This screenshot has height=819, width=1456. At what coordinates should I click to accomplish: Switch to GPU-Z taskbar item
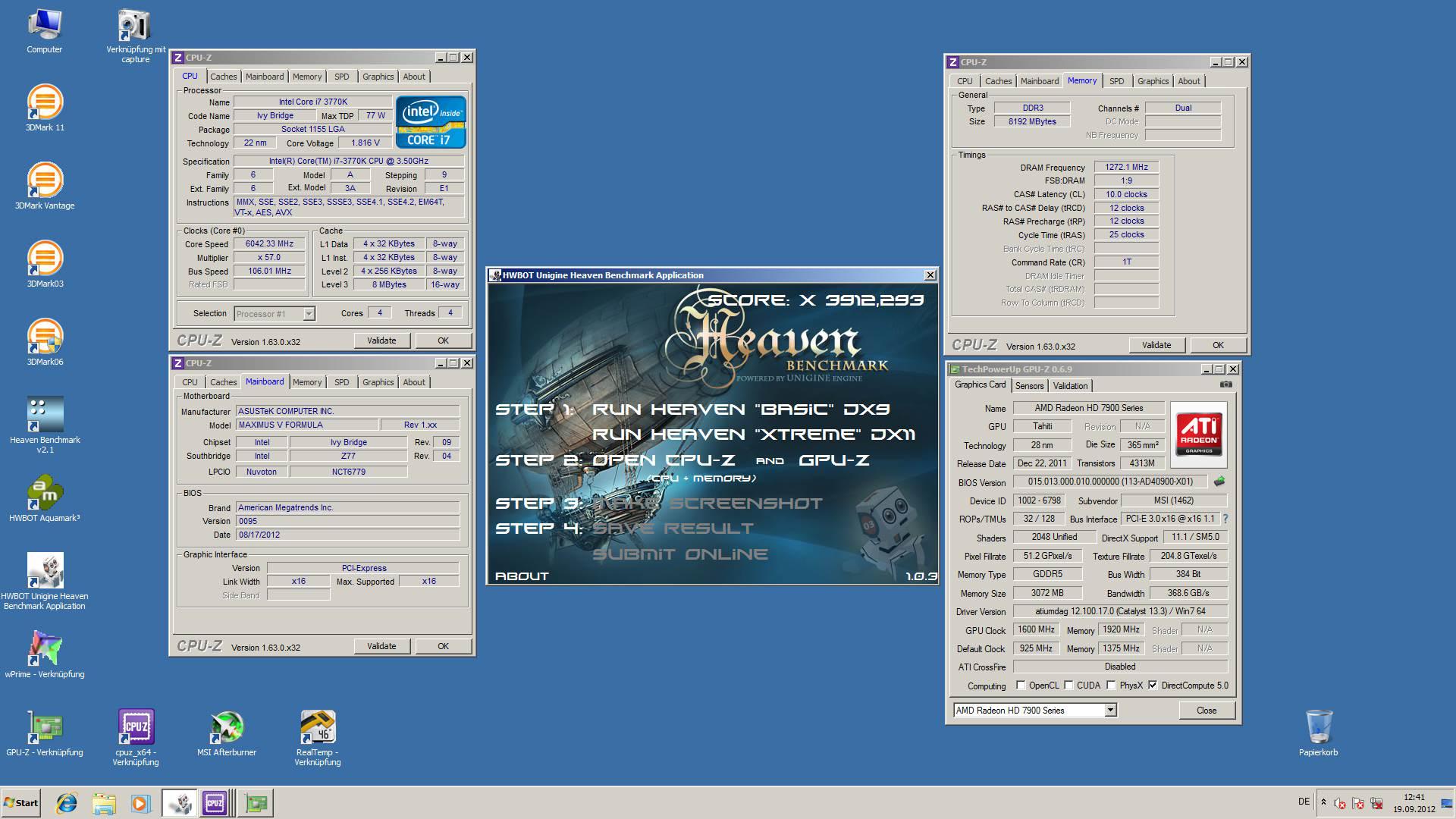click(x=256, y=802)
